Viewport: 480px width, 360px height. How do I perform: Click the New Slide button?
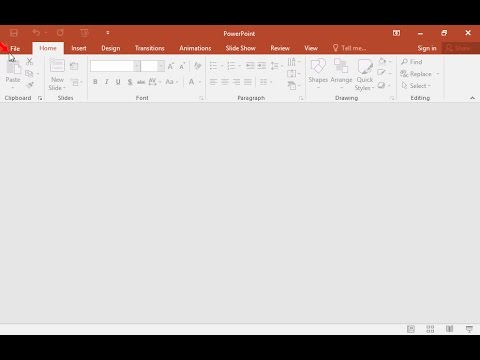[x=57, y=74]
